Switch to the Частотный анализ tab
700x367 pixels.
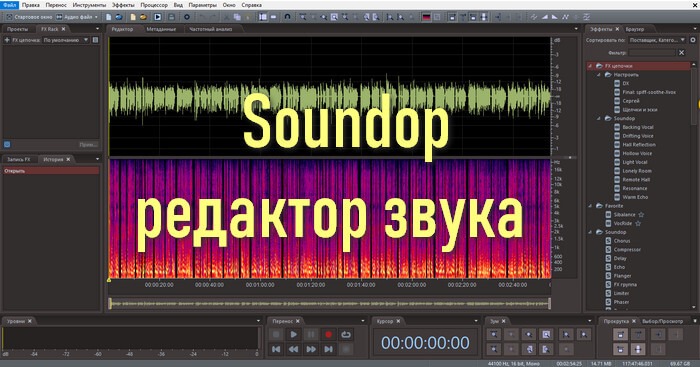(x=211, y=29)
